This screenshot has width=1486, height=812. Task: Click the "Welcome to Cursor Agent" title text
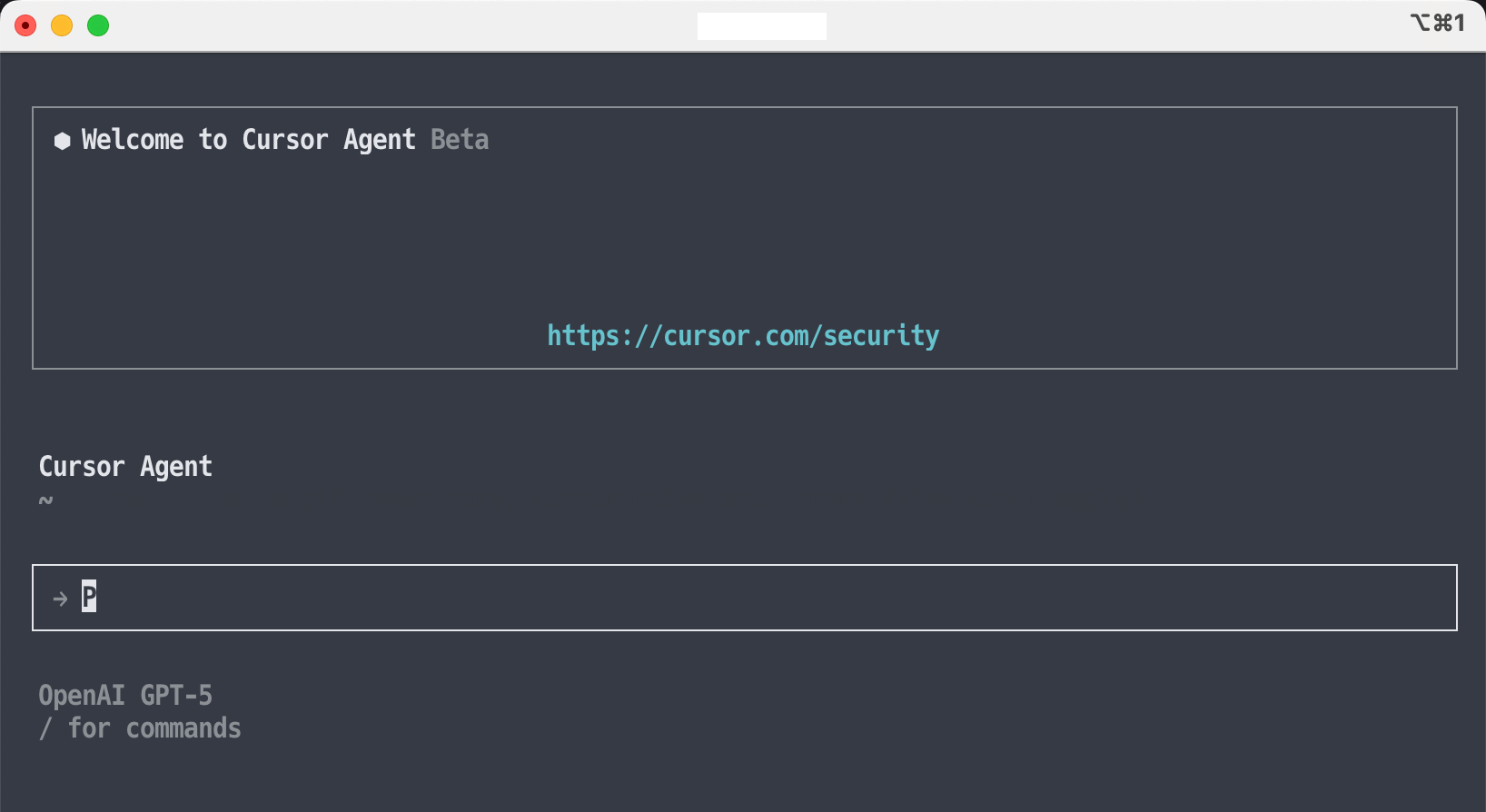click(248, 140)
